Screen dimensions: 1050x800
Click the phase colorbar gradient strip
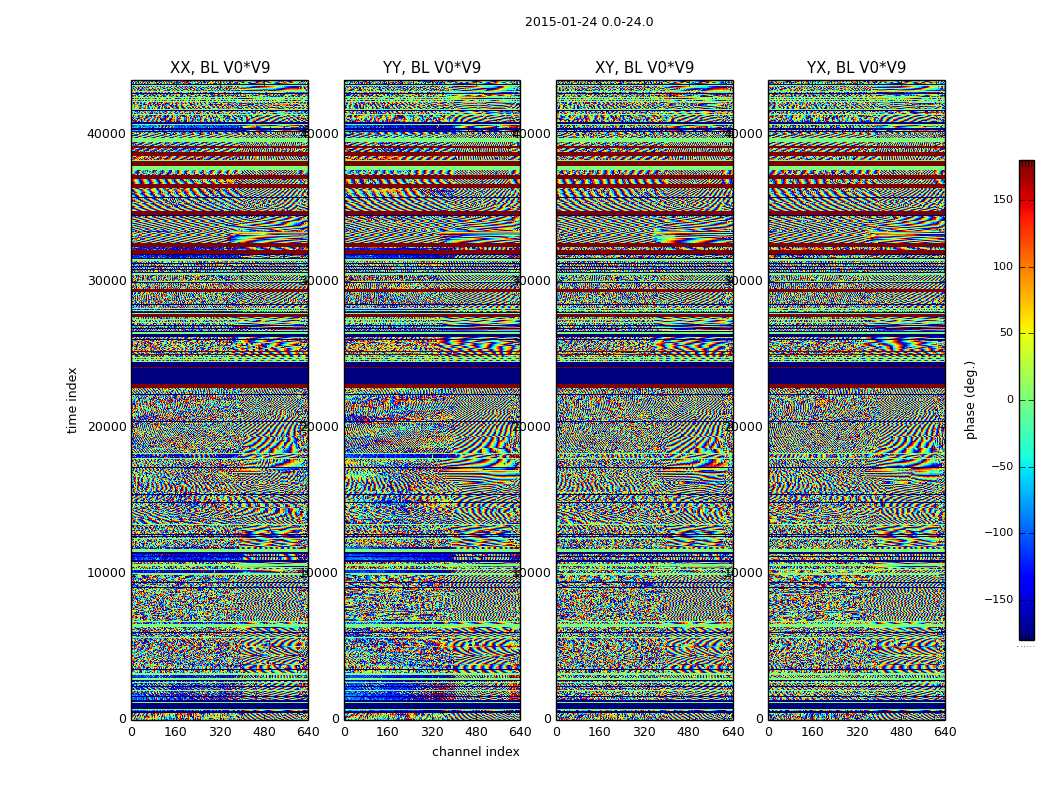(1027, 400)
